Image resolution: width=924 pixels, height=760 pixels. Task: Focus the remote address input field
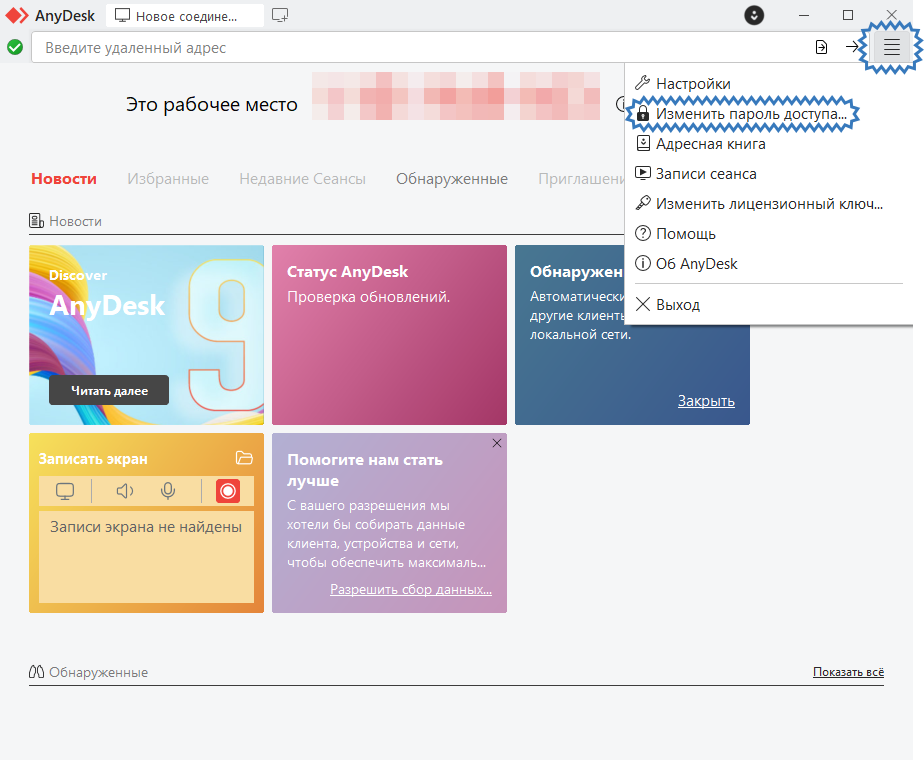[421, 47]
